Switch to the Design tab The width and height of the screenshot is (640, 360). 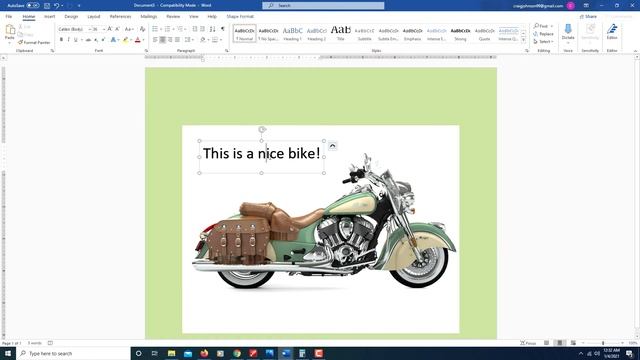click(71, 16)
